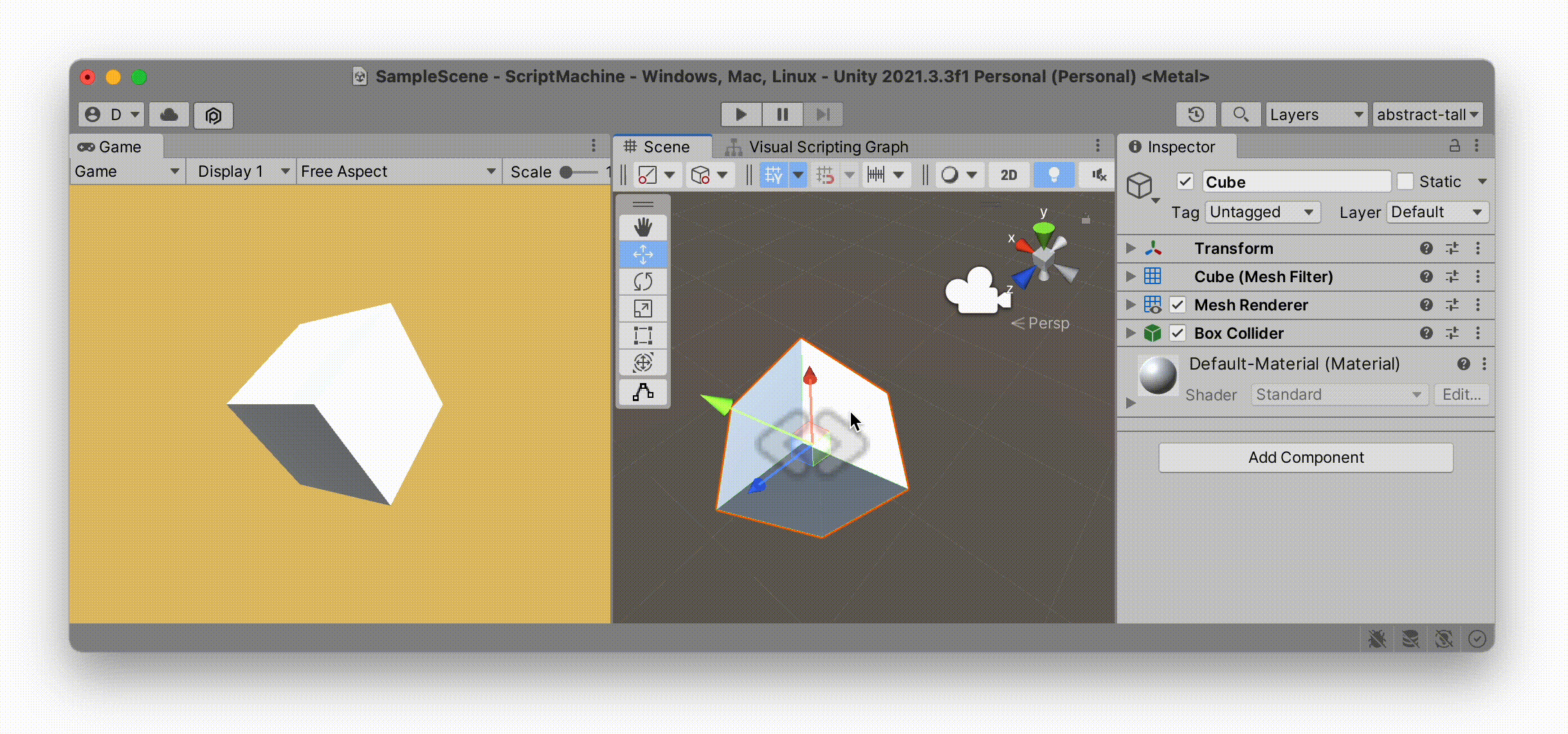Uncheck the Mesh Renderer enabled checkbox

coord(1178,305)
